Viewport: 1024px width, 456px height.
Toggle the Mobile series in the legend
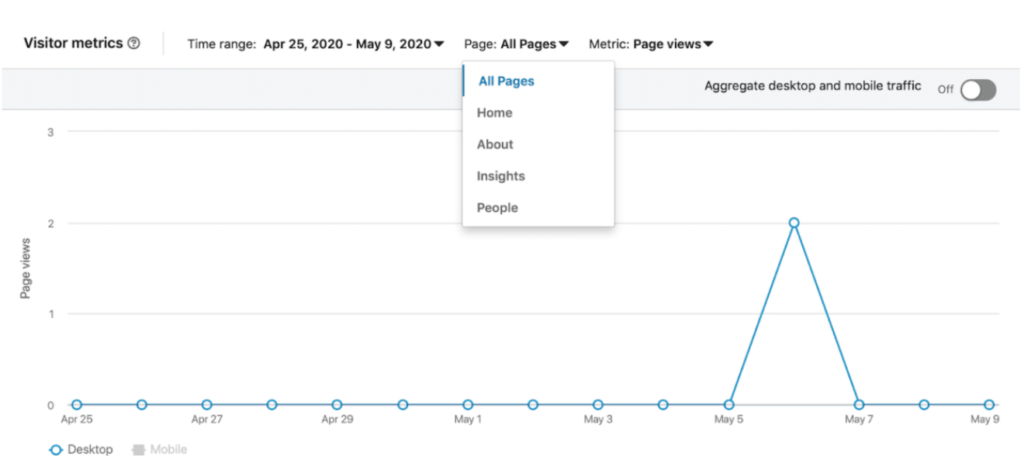coord(160,450)
